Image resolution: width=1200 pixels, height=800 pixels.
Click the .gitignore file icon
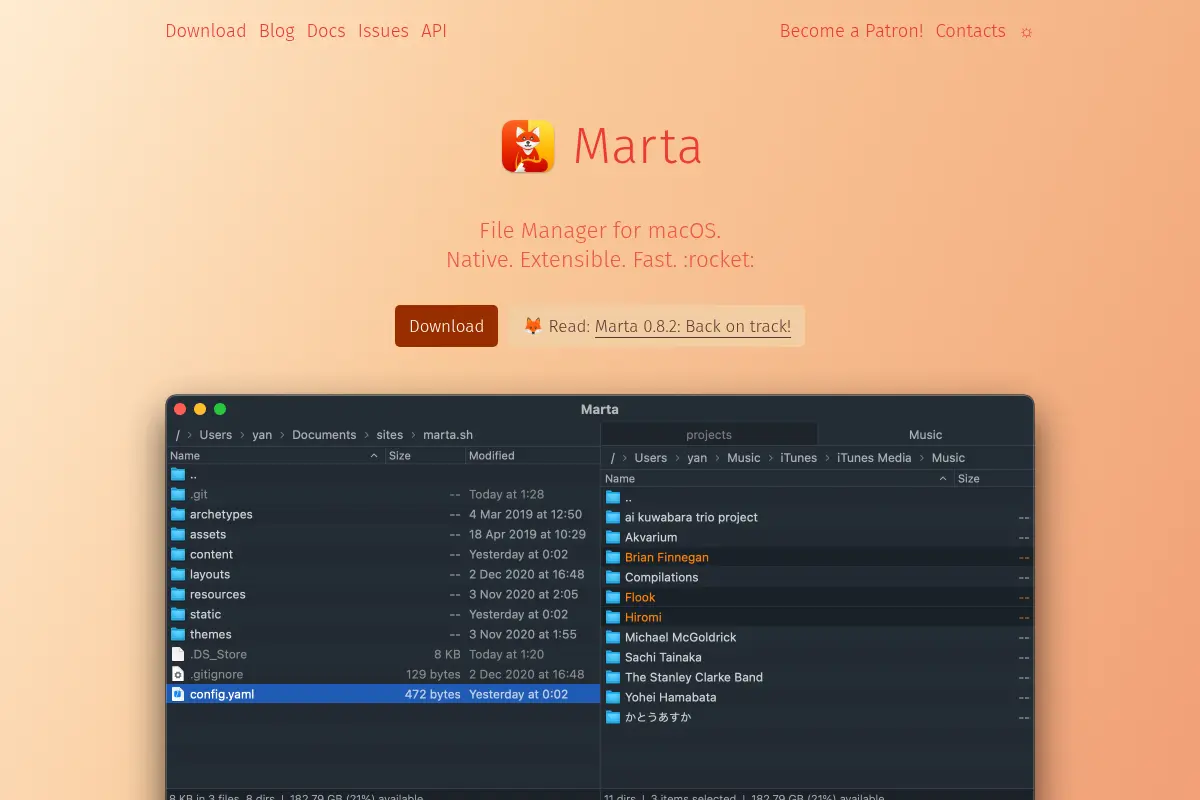178,674
